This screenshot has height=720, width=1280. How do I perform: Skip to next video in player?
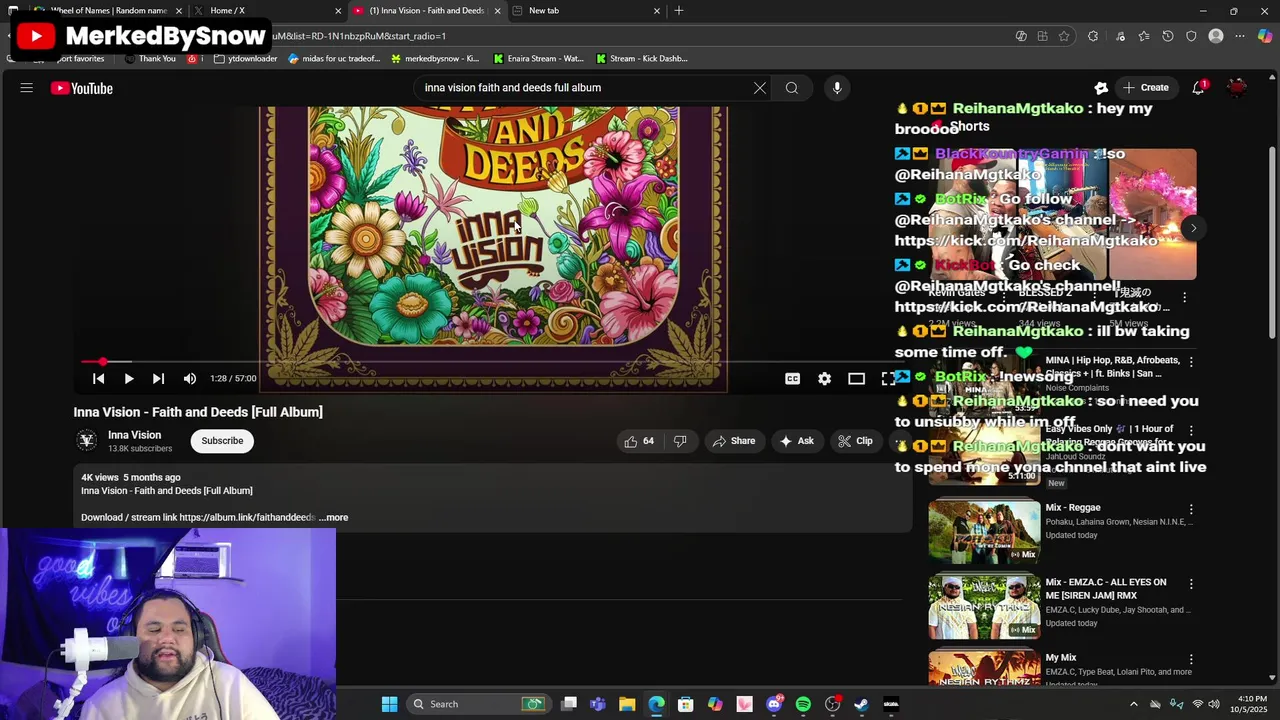click(x=158, y=379)
